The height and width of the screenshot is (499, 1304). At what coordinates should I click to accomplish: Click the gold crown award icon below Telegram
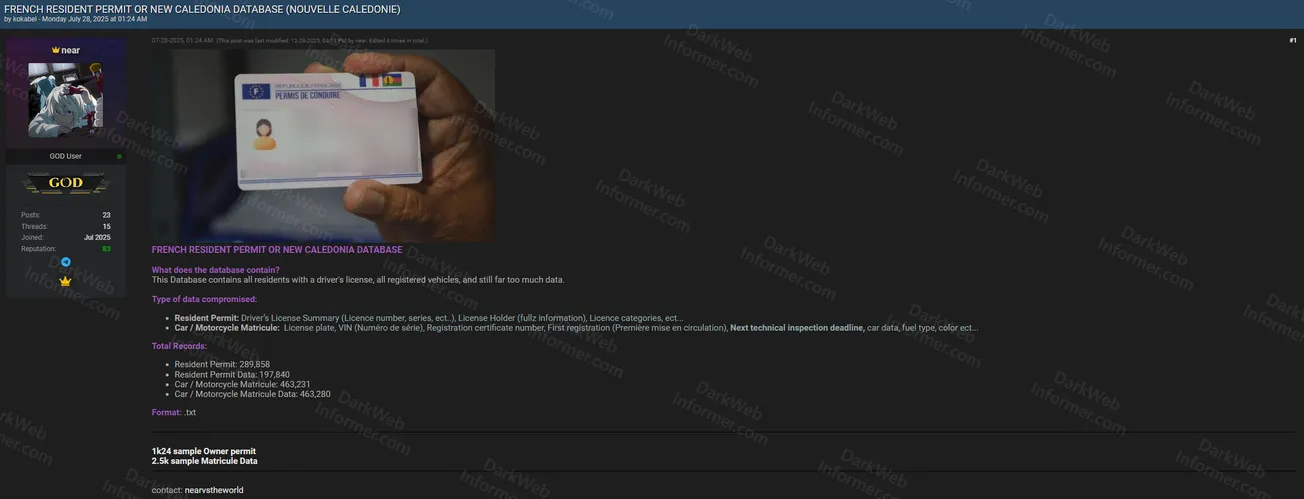click(x=66, y=282)
